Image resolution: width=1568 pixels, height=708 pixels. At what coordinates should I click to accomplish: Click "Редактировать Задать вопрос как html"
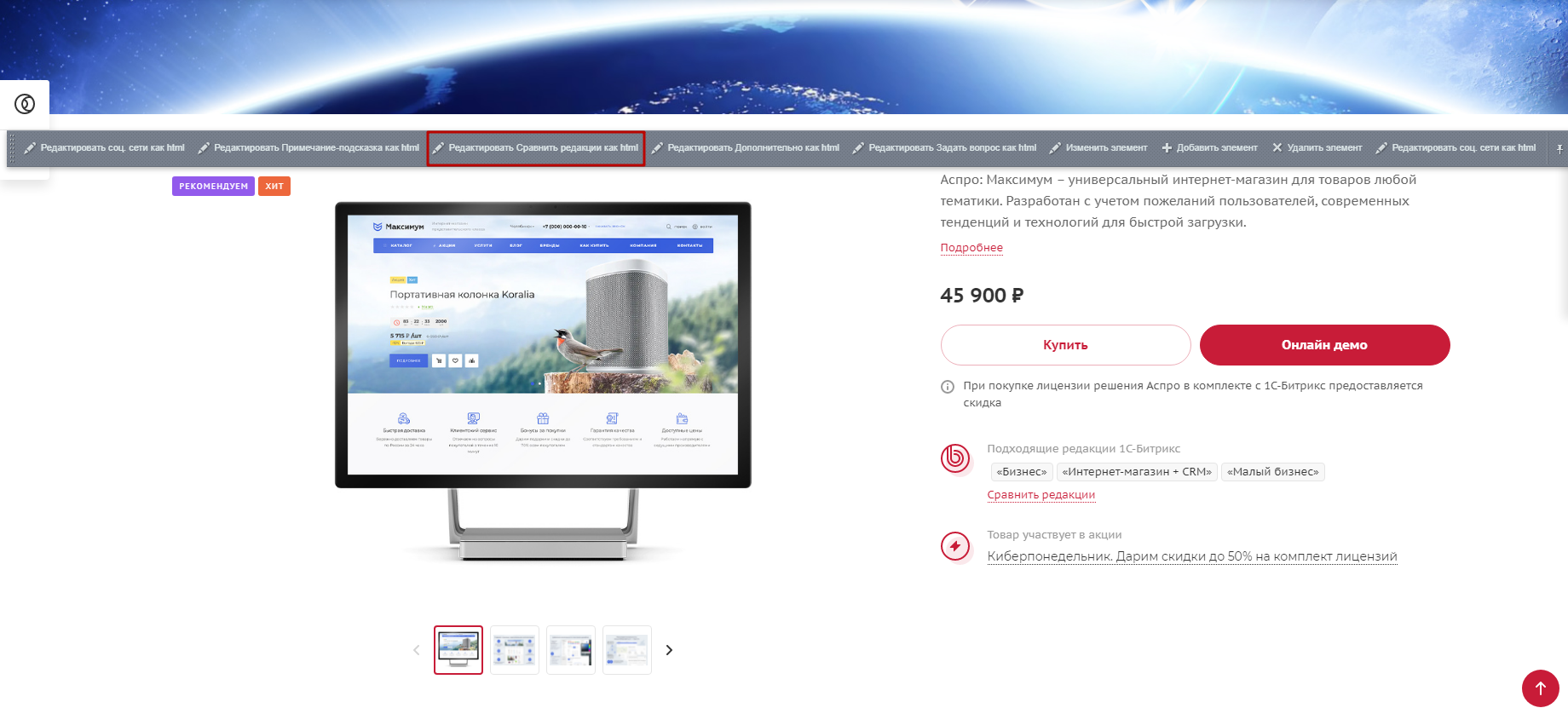[944, 148]
